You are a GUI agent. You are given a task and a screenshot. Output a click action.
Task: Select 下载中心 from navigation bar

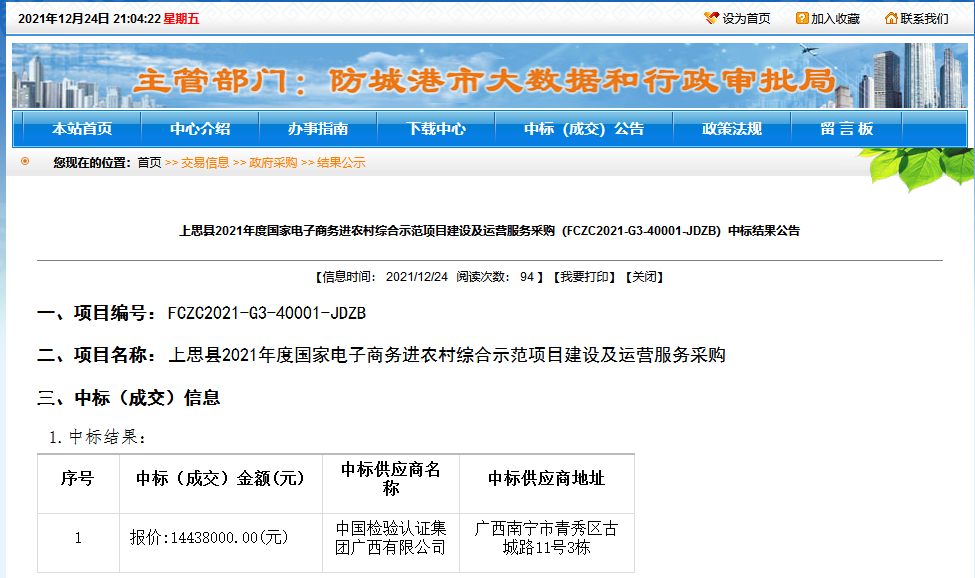coord(436,129)
